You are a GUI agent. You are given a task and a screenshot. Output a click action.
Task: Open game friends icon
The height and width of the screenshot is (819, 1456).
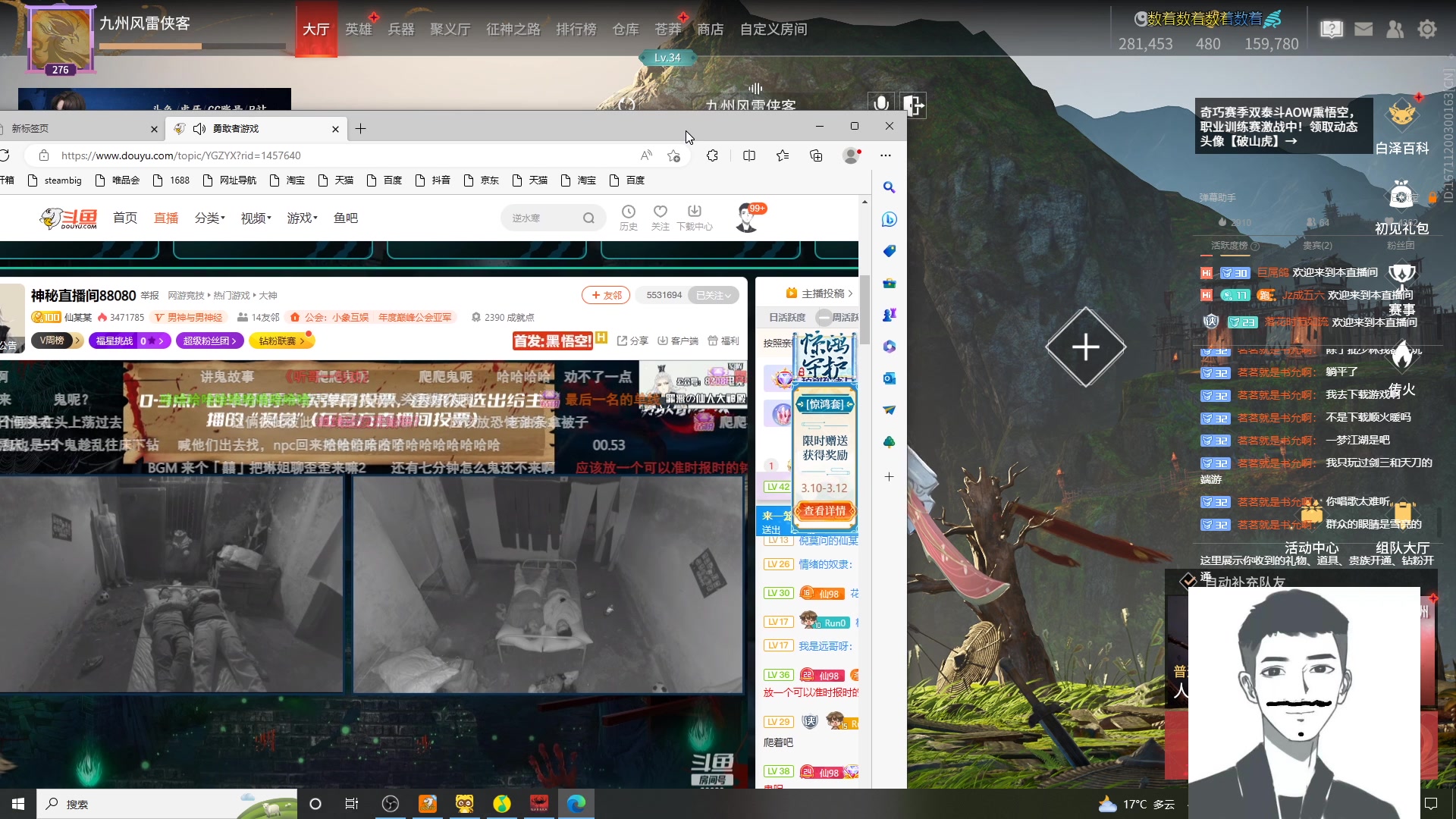click(1395, 30)
